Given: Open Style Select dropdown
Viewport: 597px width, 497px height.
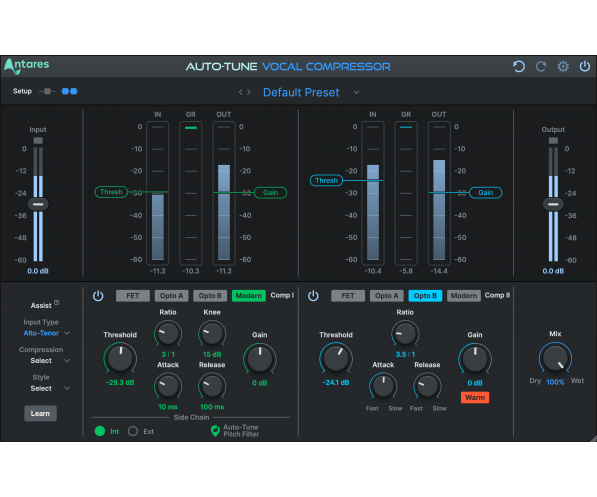Looking at the screenshot, I should click(50, 388).
